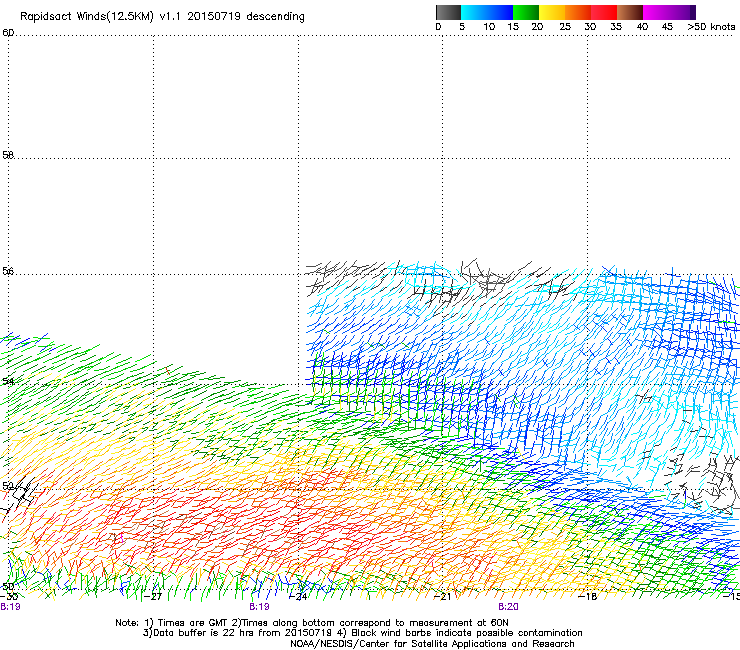Viewport: 740px width, 650px height.
Task: Click the gray 0-5 knots color band
Action: [x=448, y=12]
